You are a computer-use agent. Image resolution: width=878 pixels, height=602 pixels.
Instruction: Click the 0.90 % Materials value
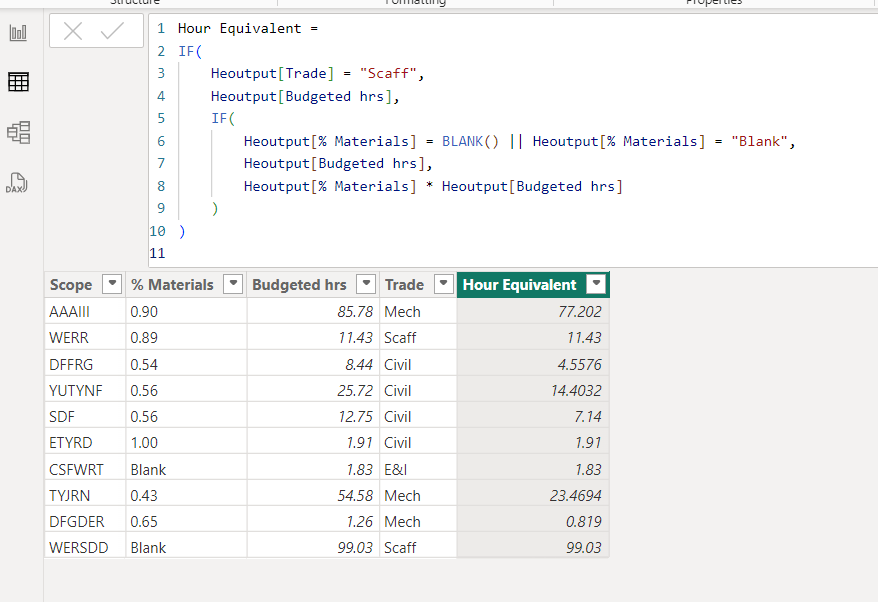pyautogui.click(x=144, y=311)
